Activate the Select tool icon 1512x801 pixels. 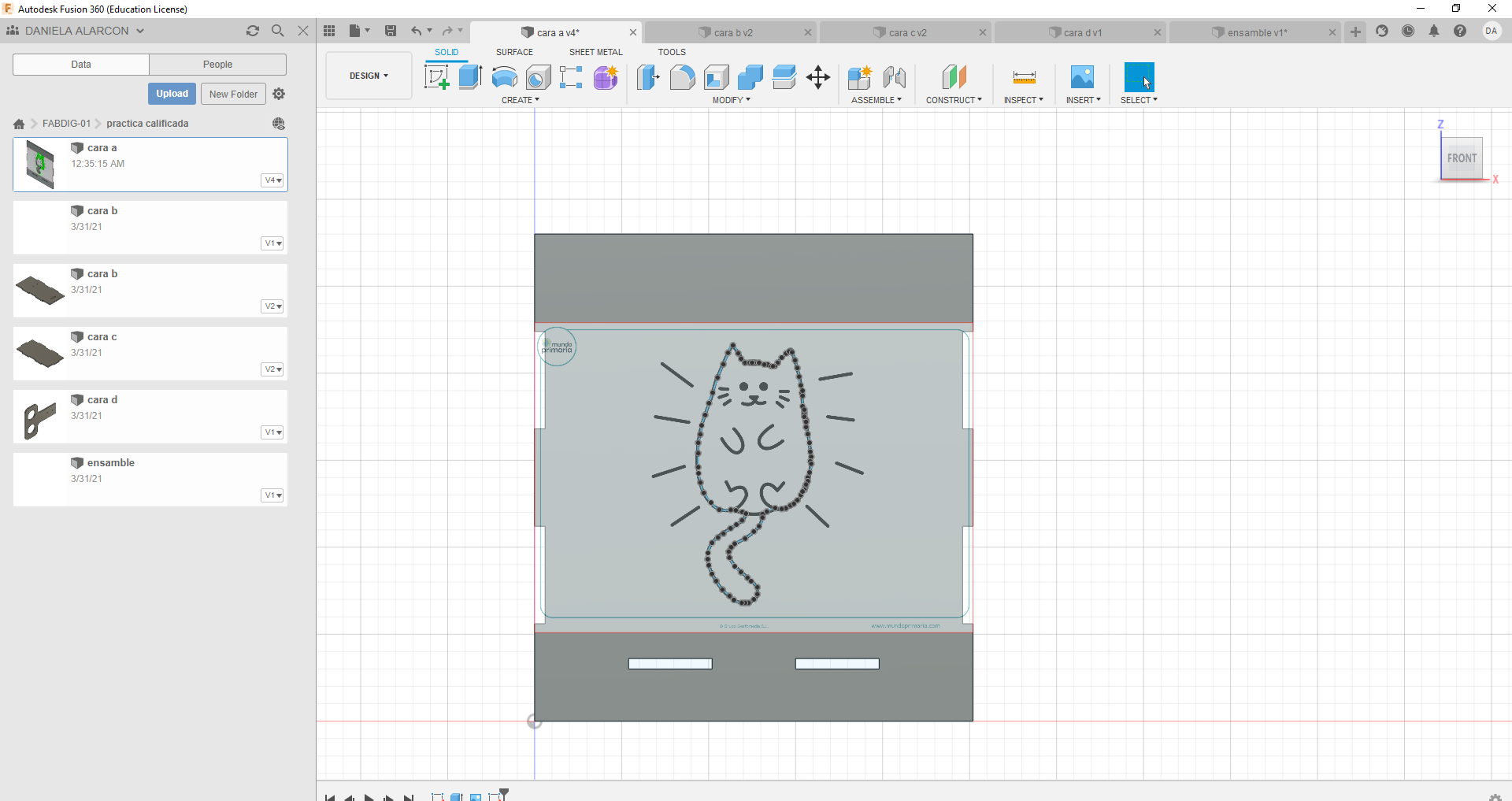1139,77
